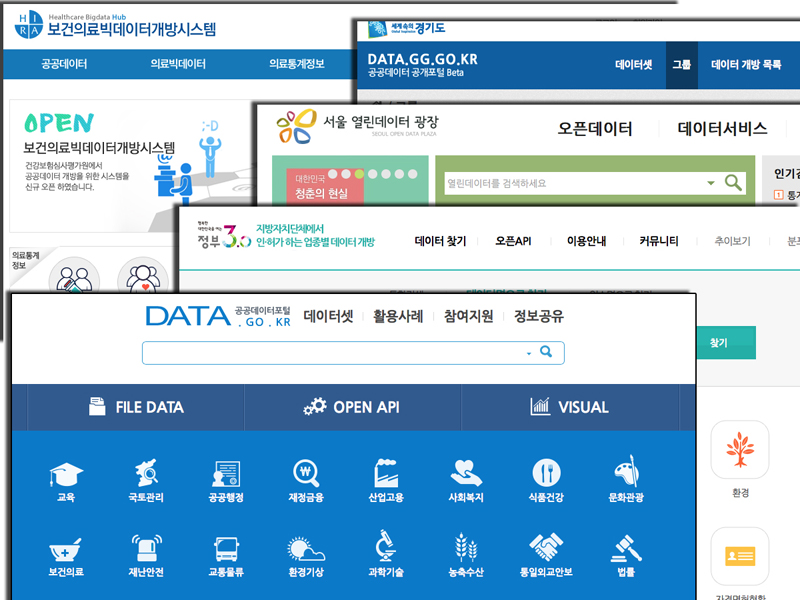The image size is (800, 600).
Task: Open 데이터서비스 menu in Seoul data plaza
Action: click(x=722, y=129)
